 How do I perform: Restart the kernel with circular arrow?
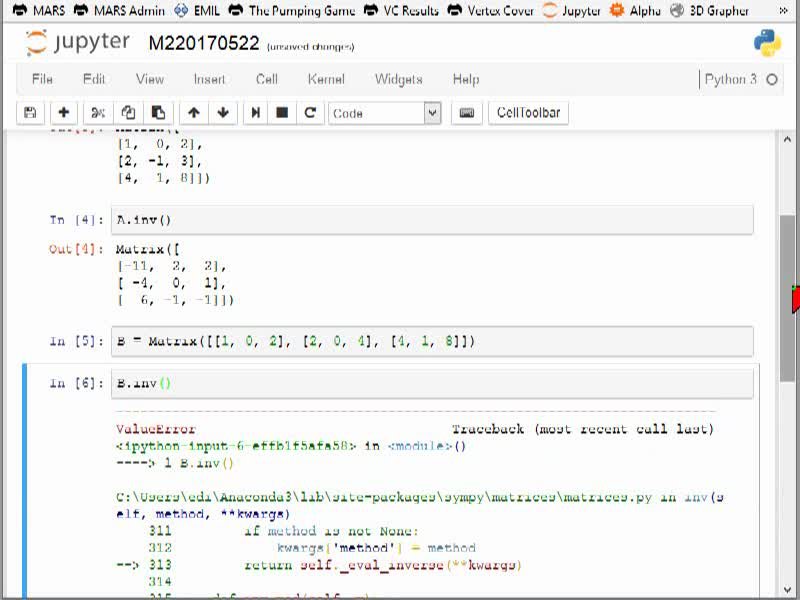[310, 113]
